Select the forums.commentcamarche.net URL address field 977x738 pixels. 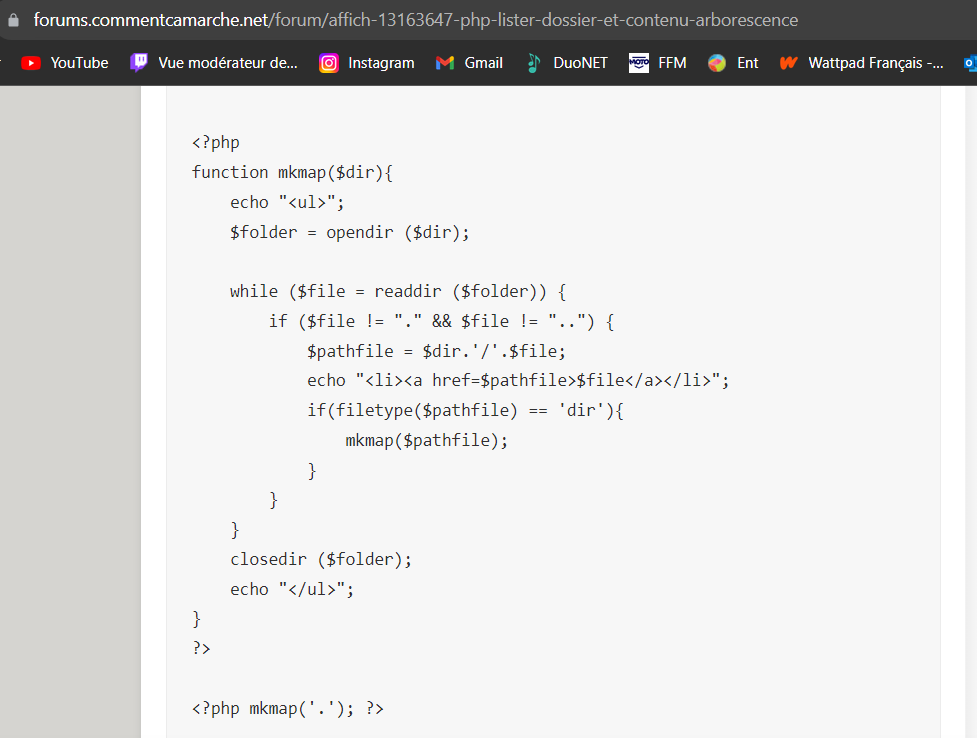[416, 20]
